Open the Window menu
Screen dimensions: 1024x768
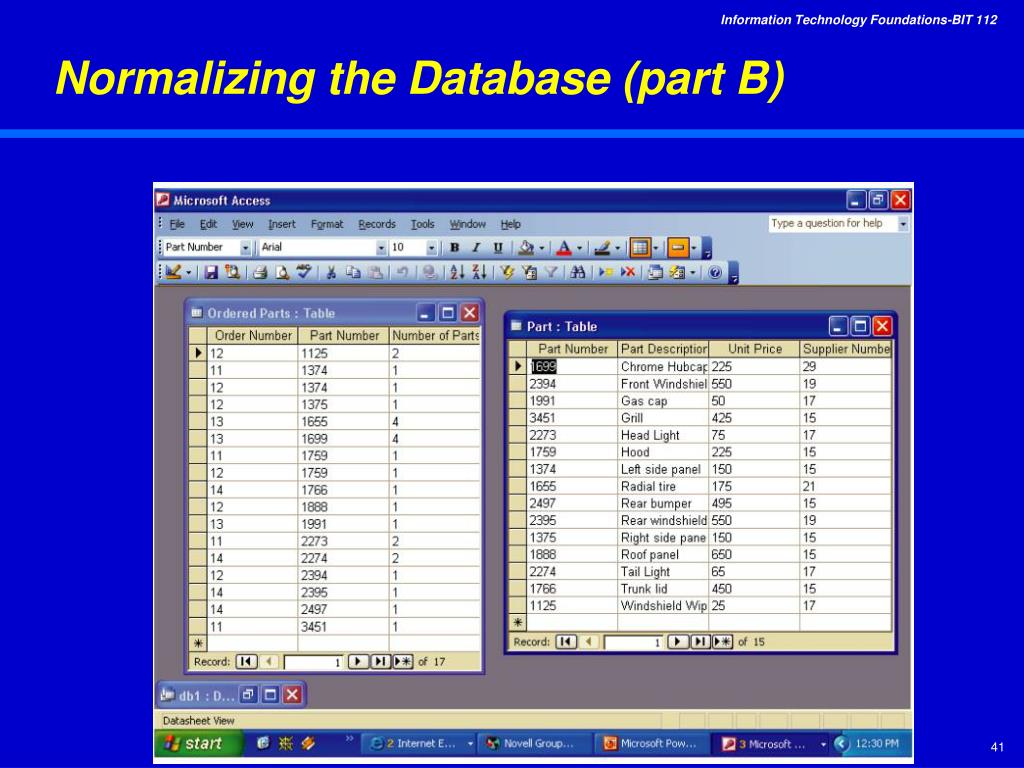point(468,224)
